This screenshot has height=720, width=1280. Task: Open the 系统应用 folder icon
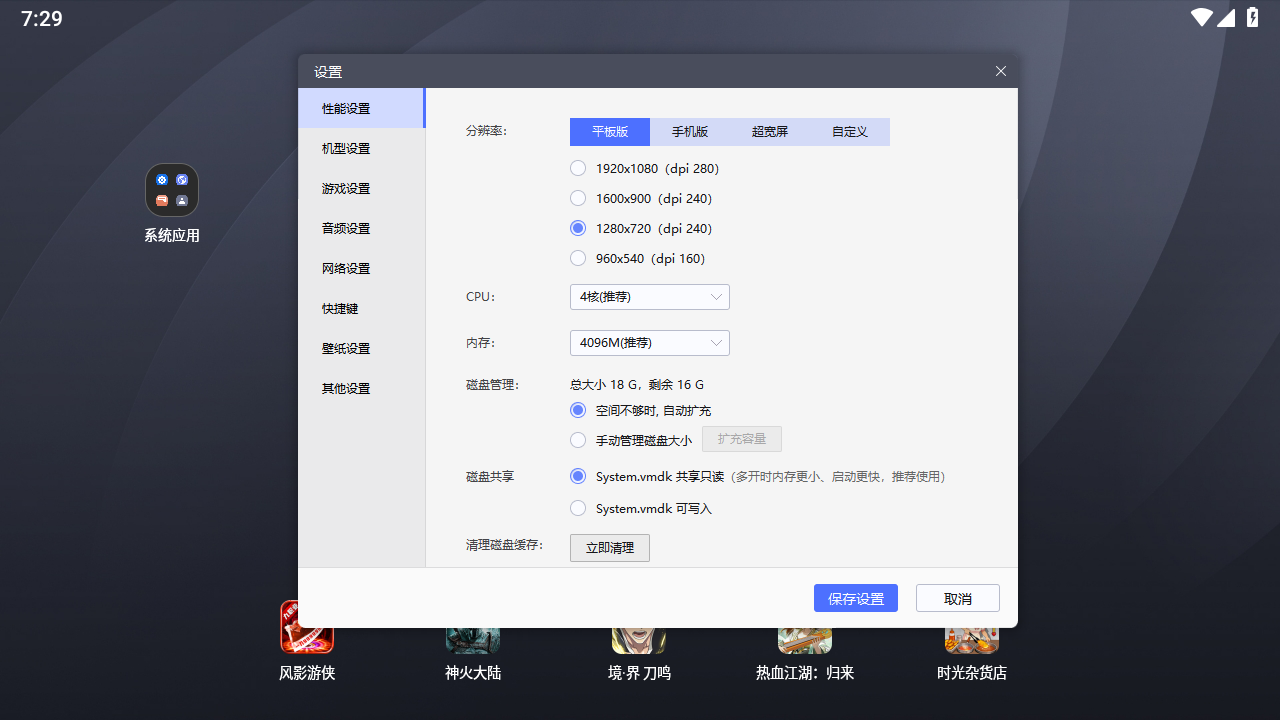tap(172, 191)
